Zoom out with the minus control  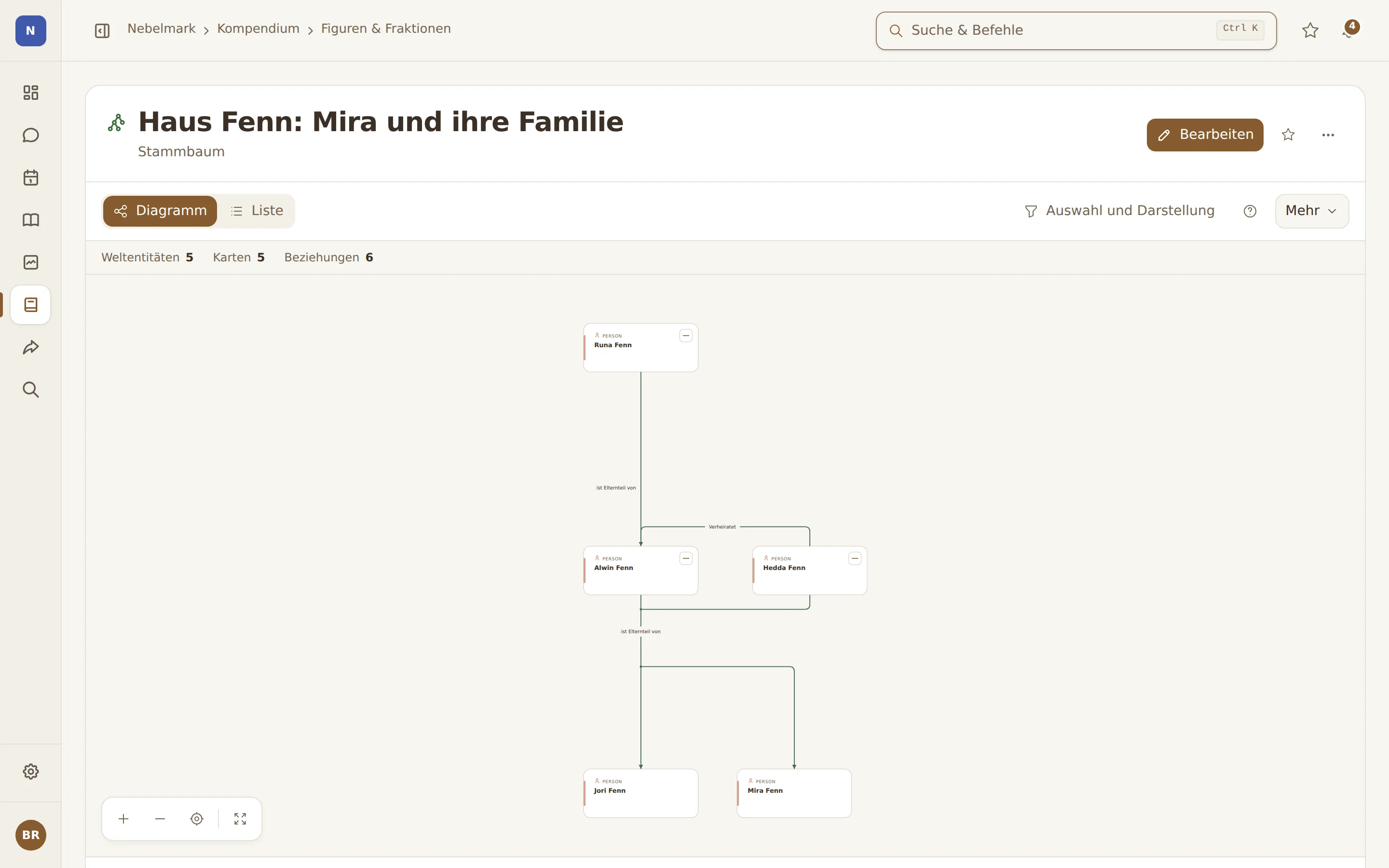160,819
